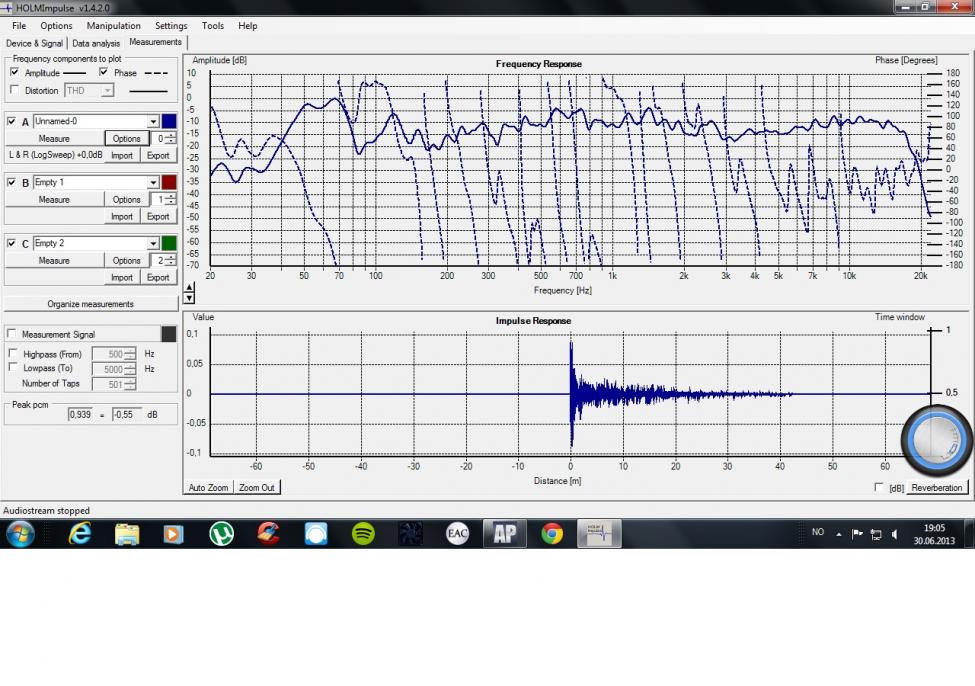
Task: Open Internet Explorer from the taskbar
Action: 79,534
